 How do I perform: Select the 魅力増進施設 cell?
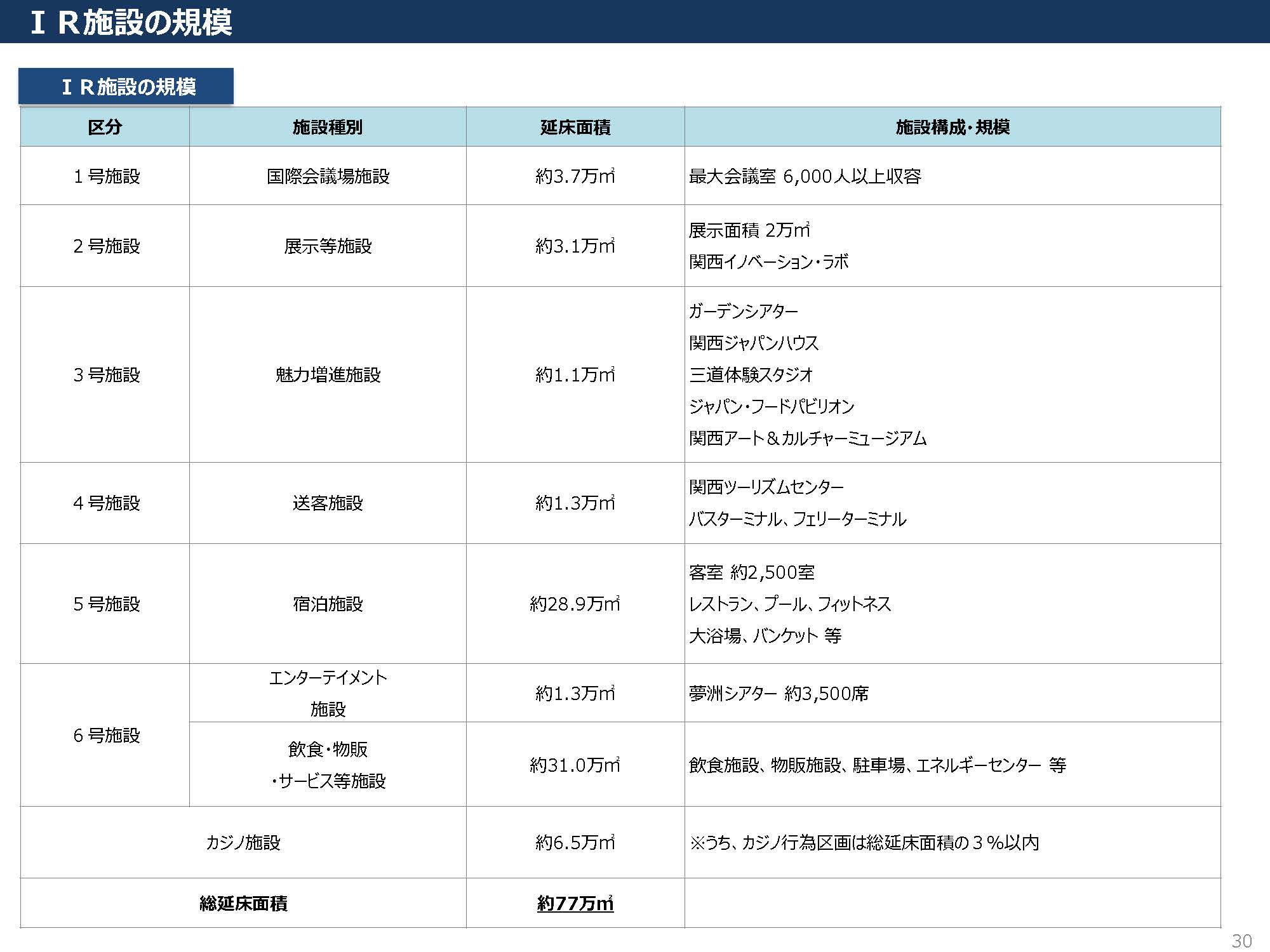pos(328,374)
